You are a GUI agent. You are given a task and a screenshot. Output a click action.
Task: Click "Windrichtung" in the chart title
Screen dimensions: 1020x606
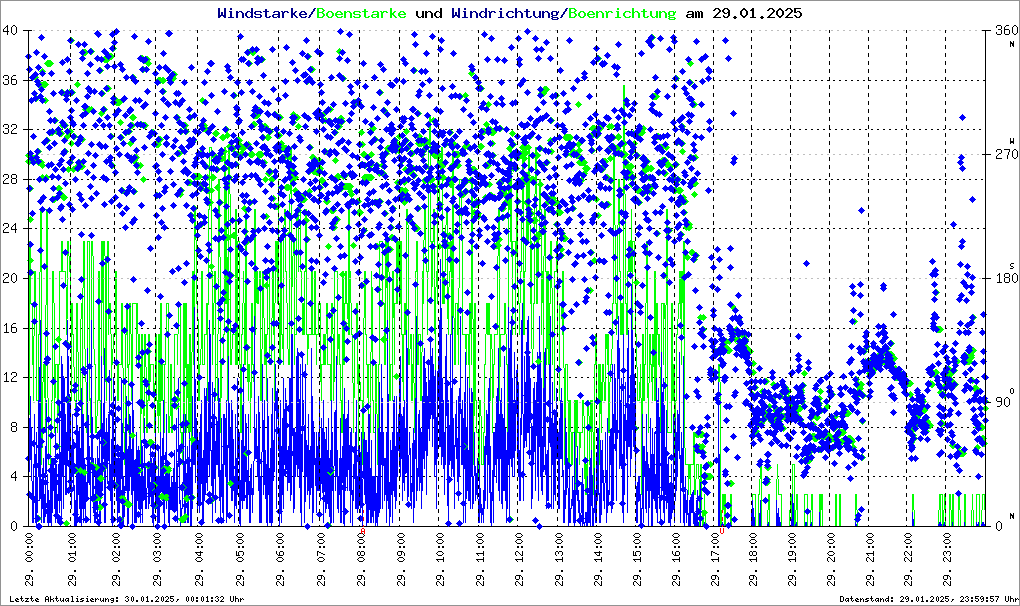tap(505, 13)
